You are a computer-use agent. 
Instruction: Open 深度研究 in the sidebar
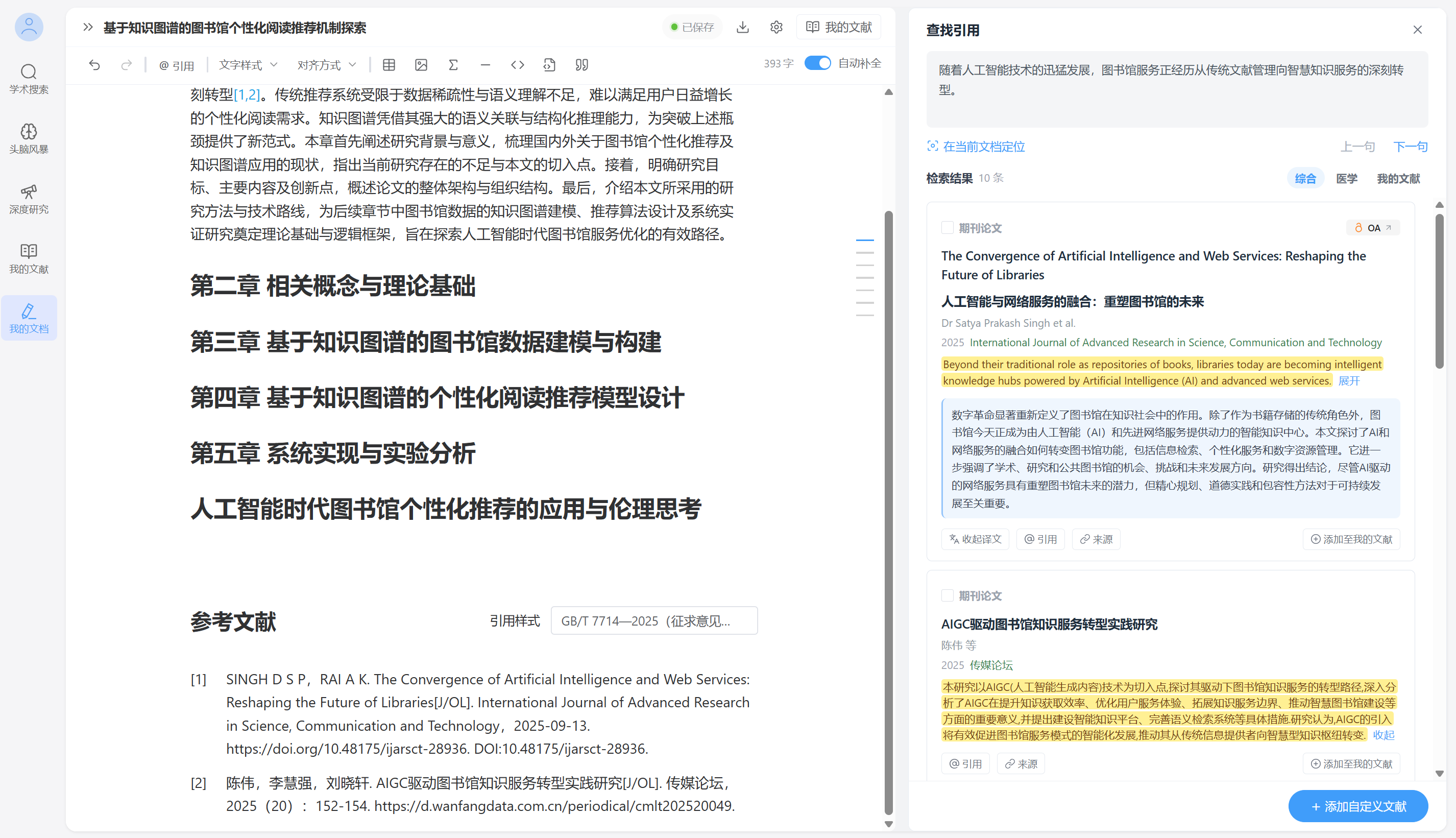point(29,199)
